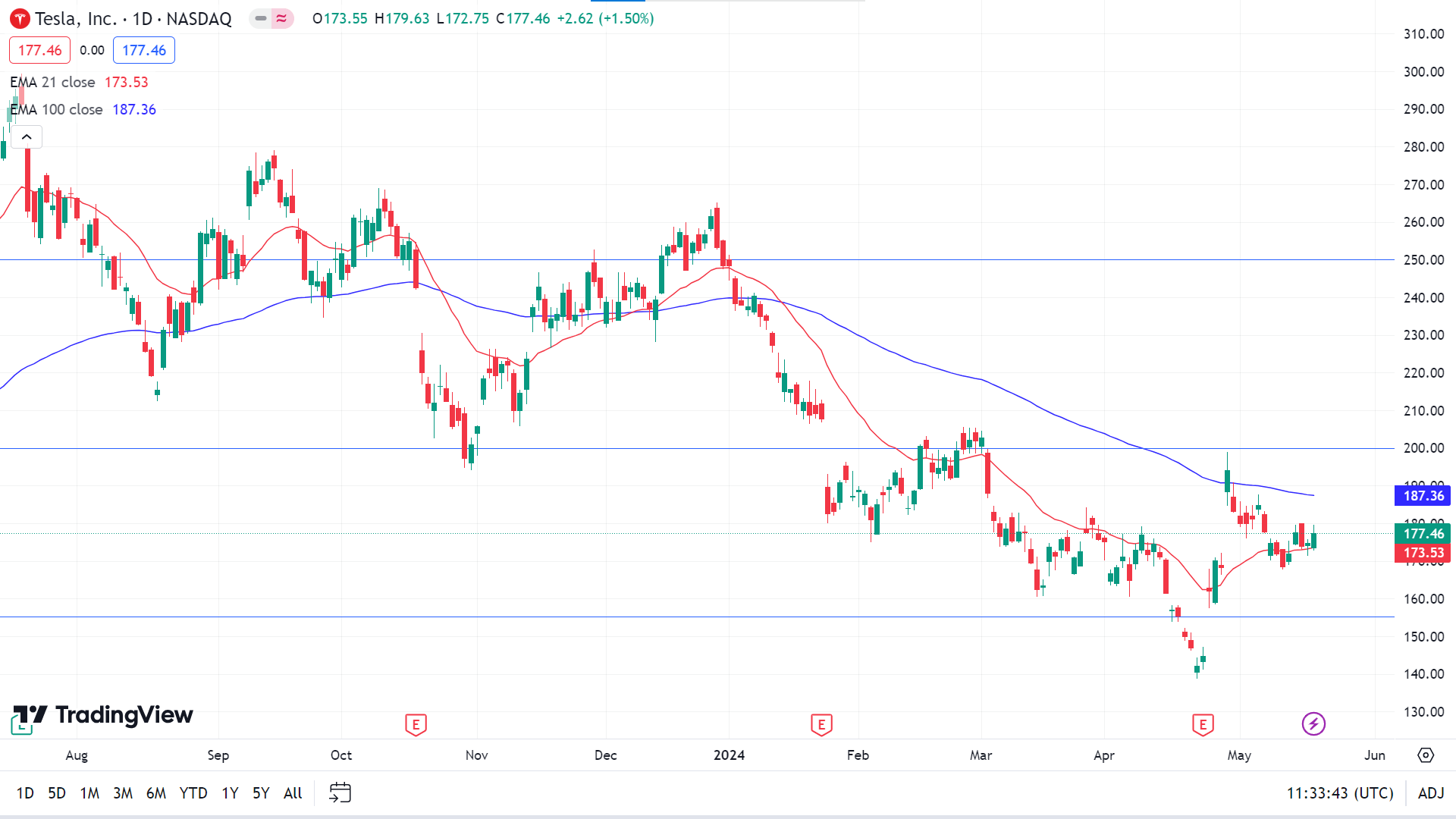
Task: Click the 250.00 price scale label
Action: coord(1423,260)
